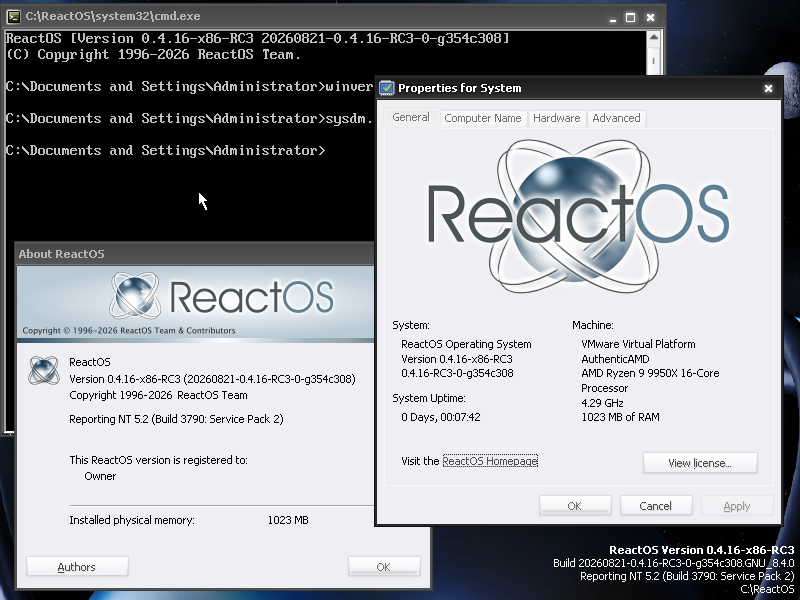Click the 'winver' command line in cmd

point(190,86)
